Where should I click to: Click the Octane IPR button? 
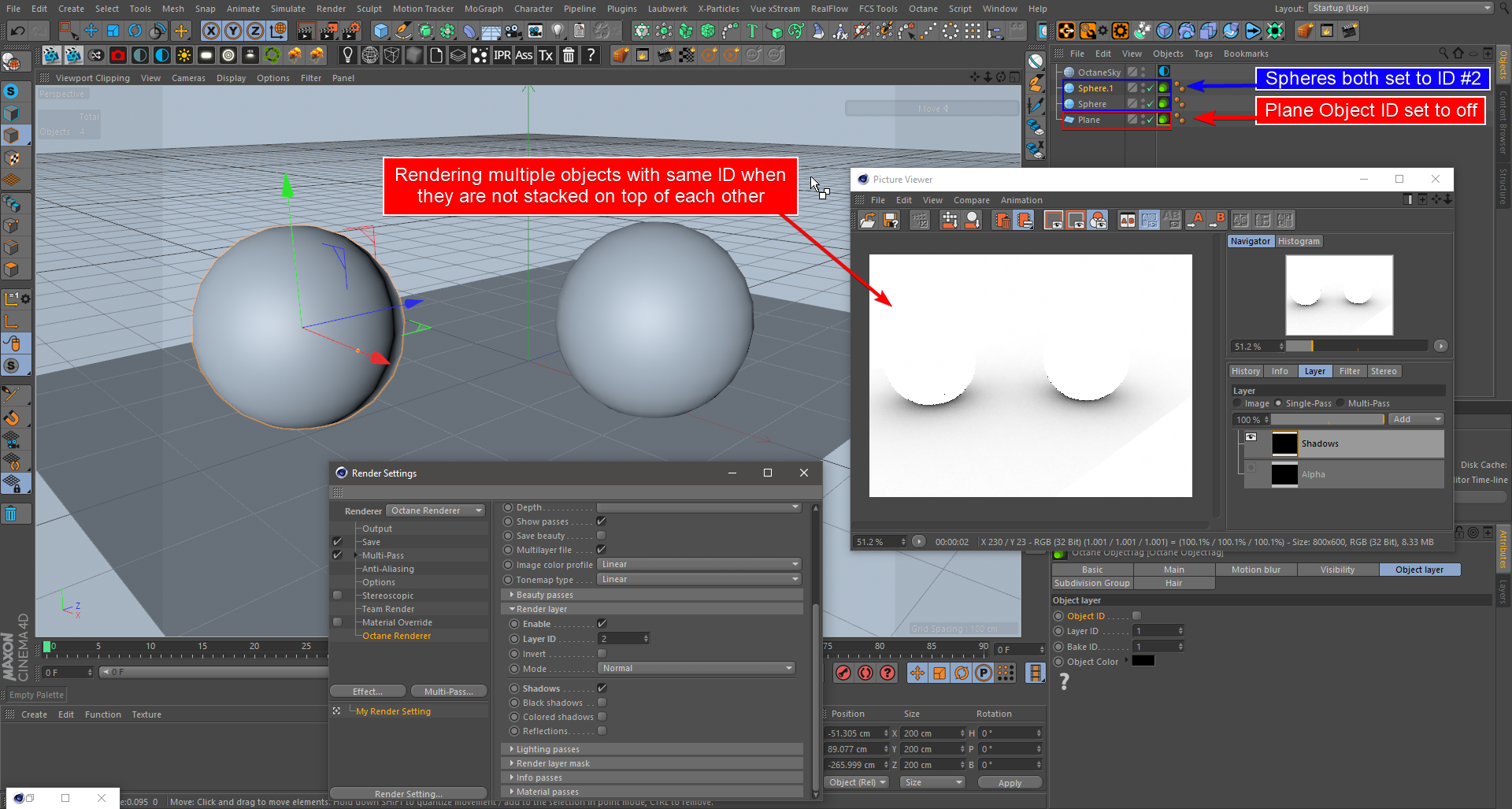point(502,55)
